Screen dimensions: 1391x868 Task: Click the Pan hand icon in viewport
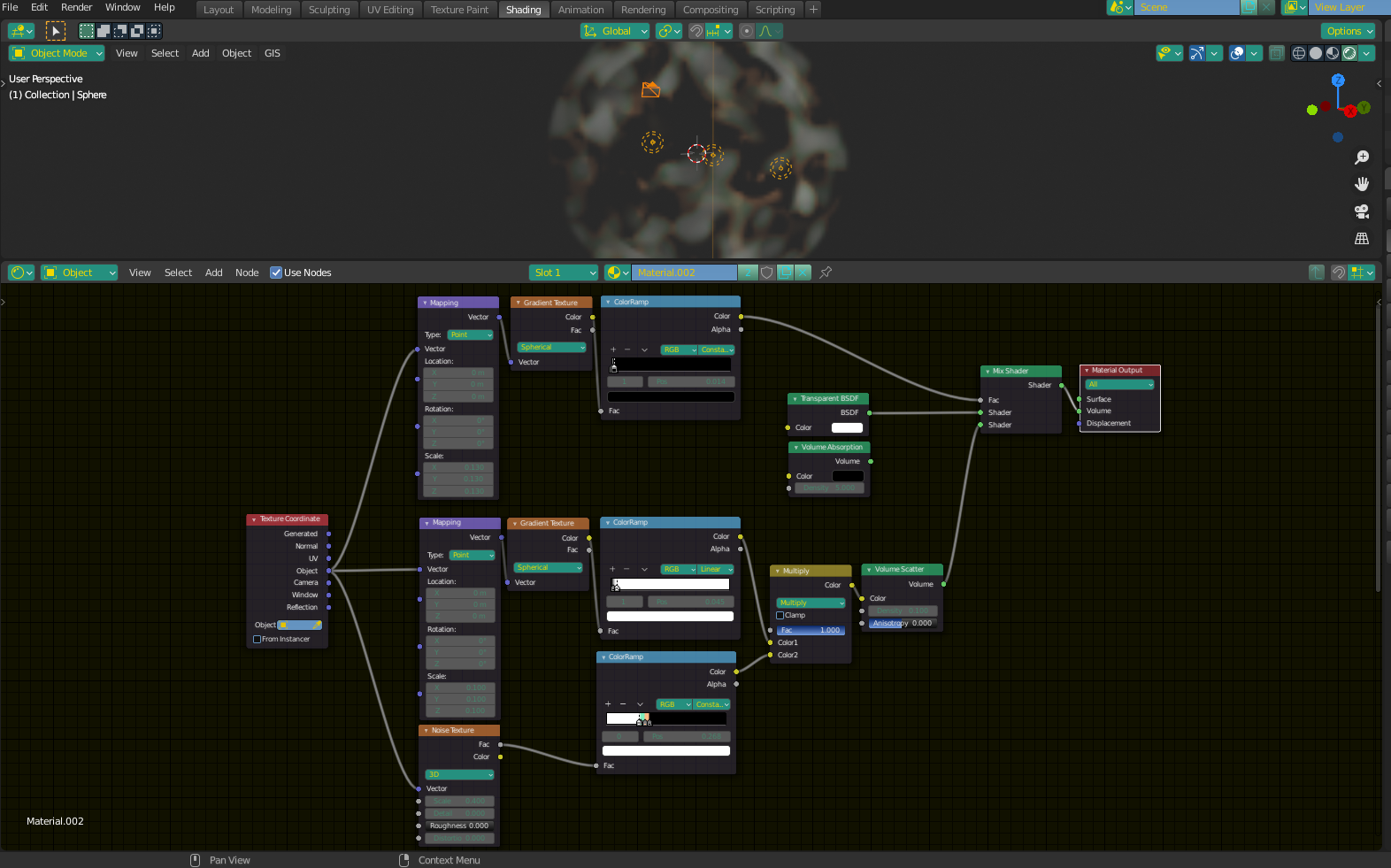[1362, 184]
